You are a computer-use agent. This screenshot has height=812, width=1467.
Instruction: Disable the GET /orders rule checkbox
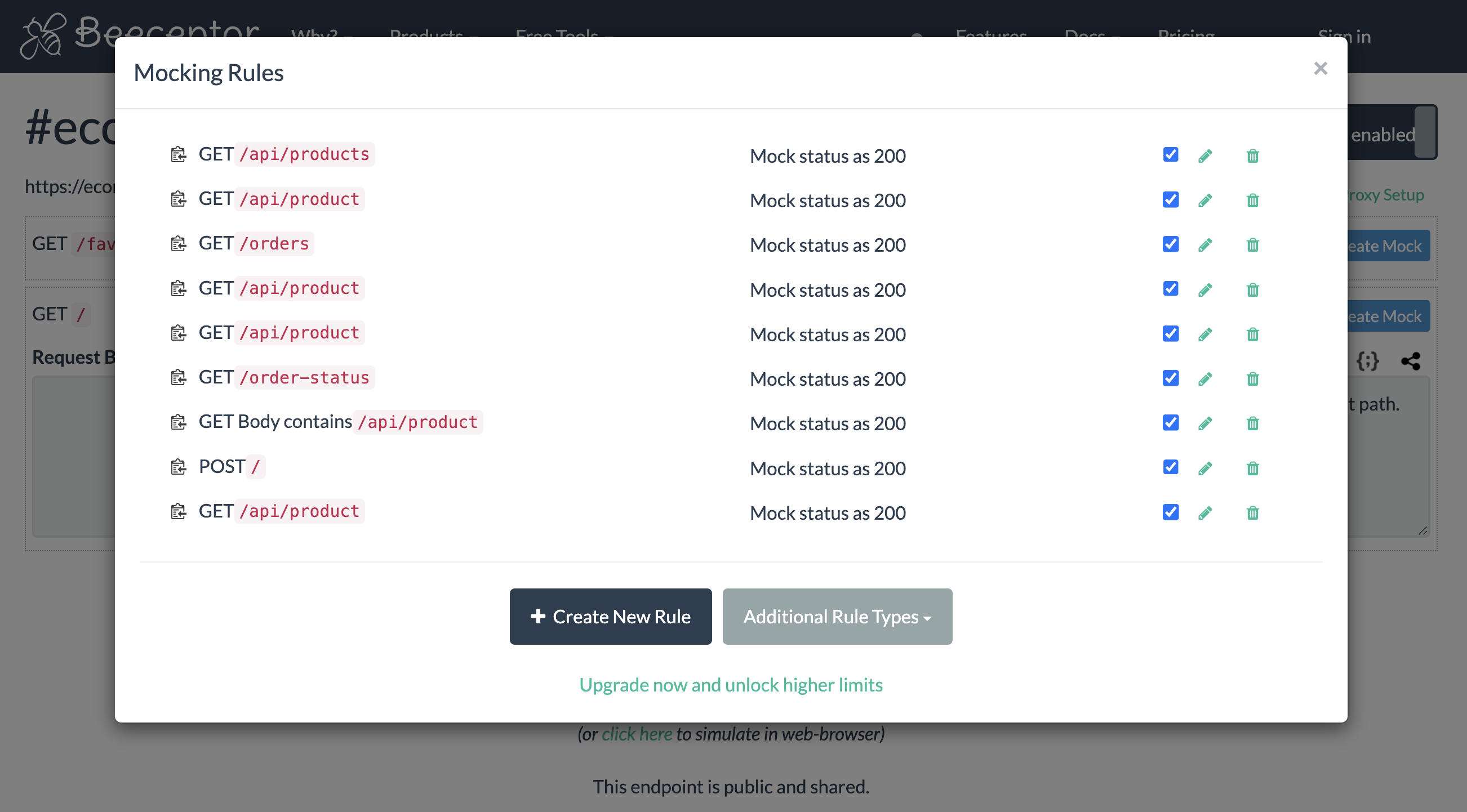coord(1170,244)
